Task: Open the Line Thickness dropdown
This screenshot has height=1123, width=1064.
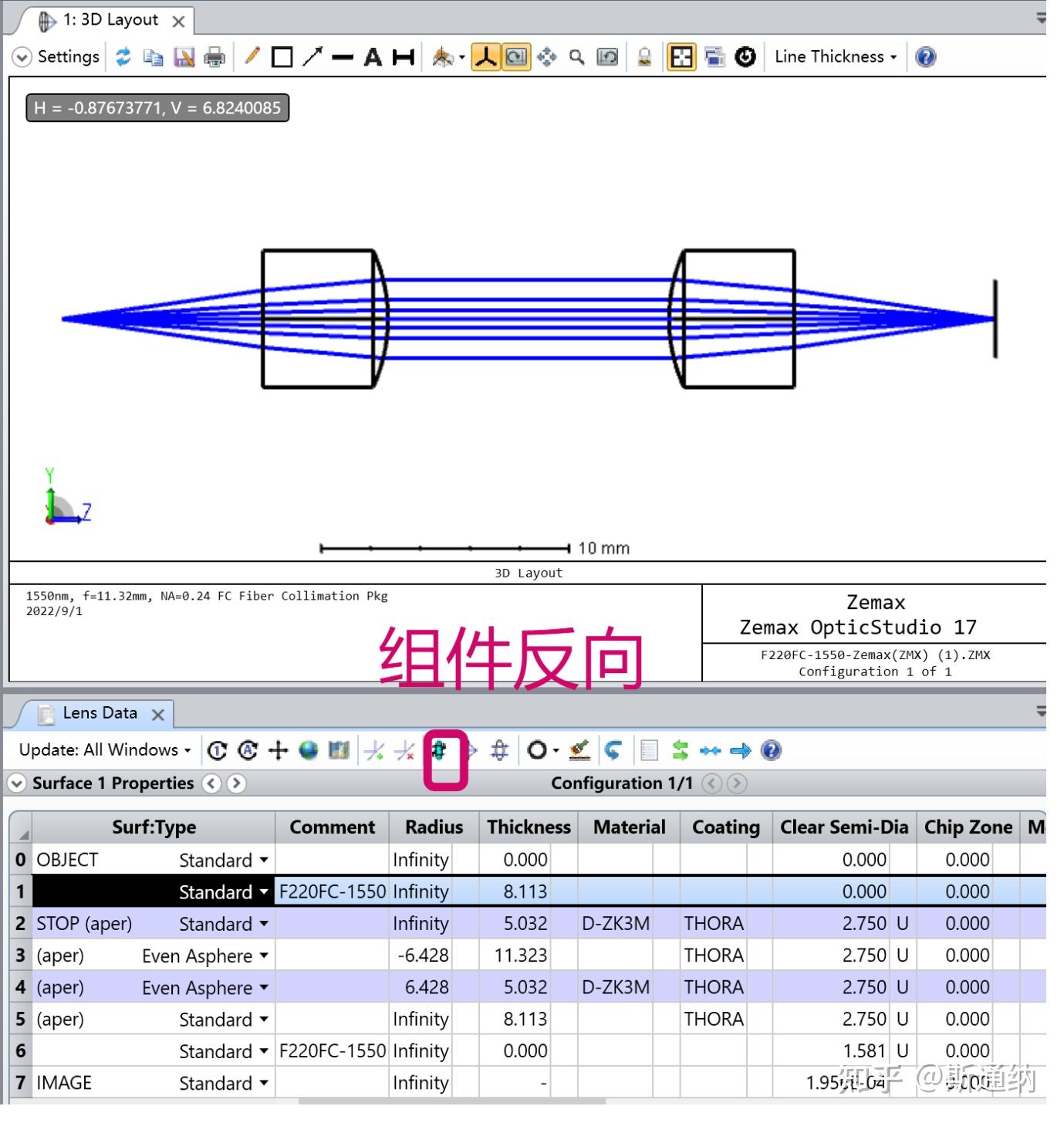Action: click(x=834, y=56)
